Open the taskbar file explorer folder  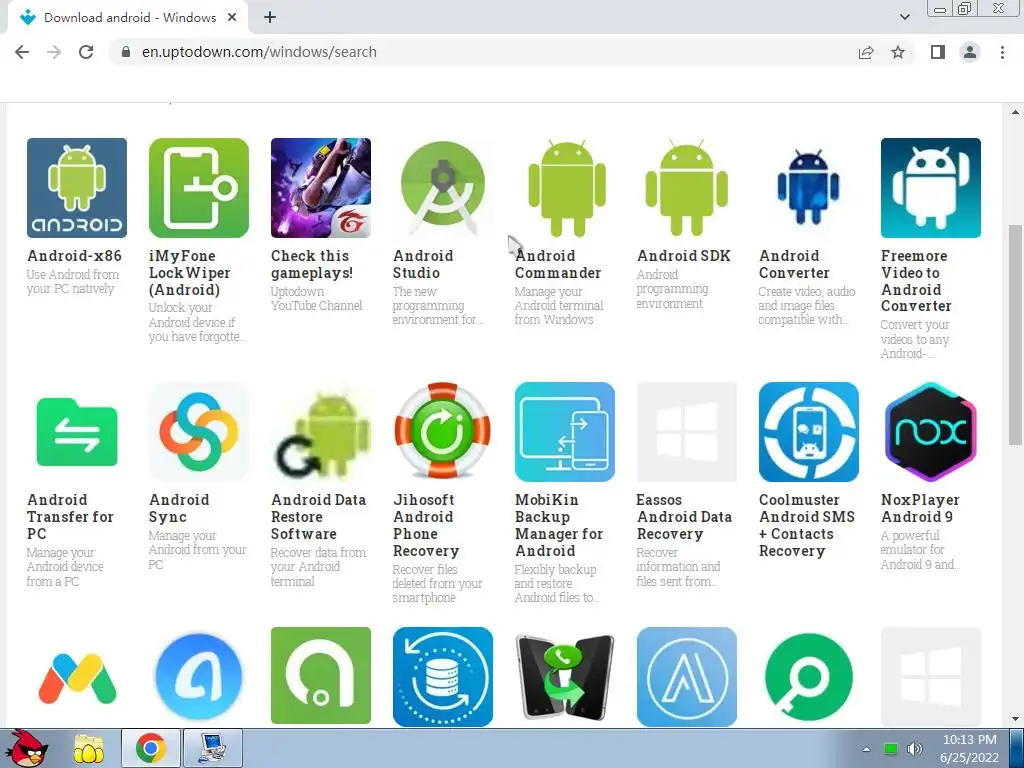pyautogui.click(x=89, y=748)
